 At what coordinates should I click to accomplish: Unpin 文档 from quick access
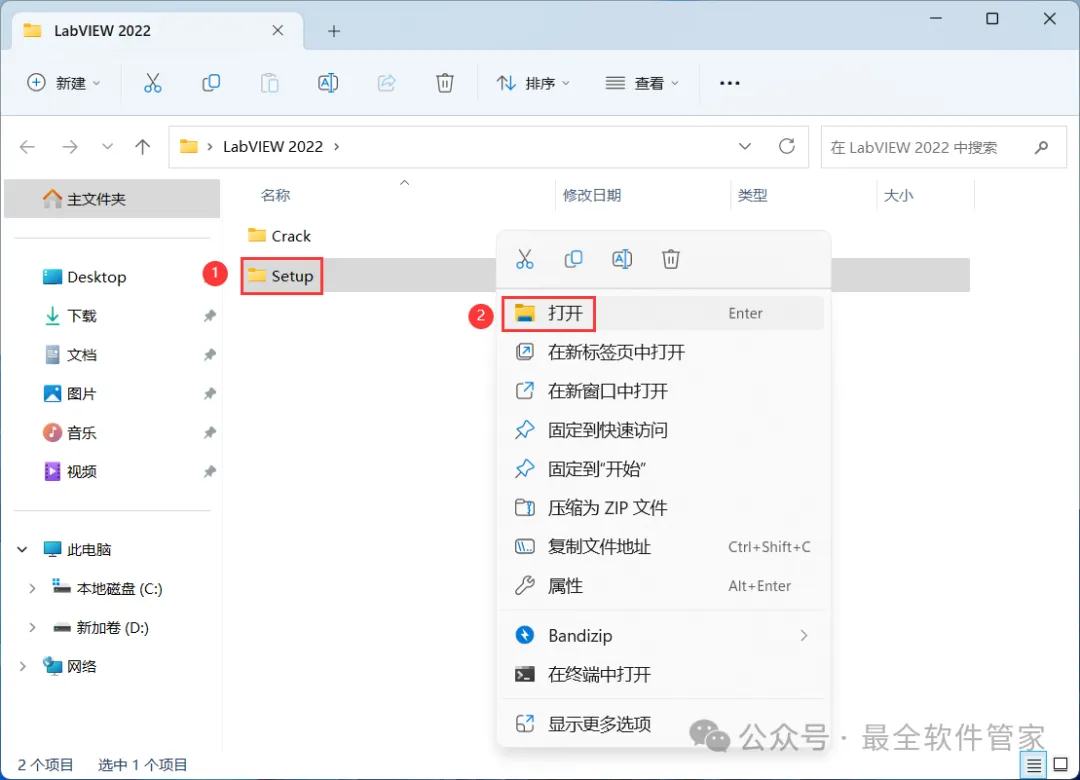[209, 355]
